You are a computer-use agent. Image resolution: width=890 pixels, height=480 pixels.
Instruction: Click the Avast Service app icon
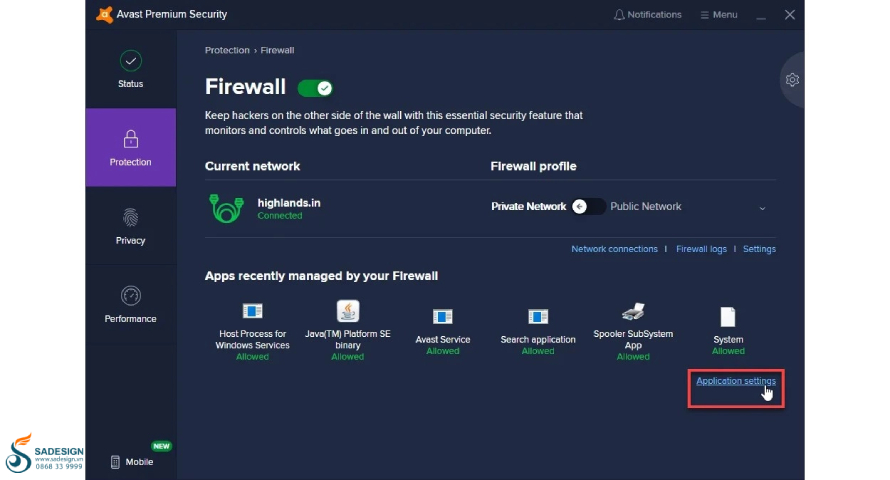pos(443,317)
